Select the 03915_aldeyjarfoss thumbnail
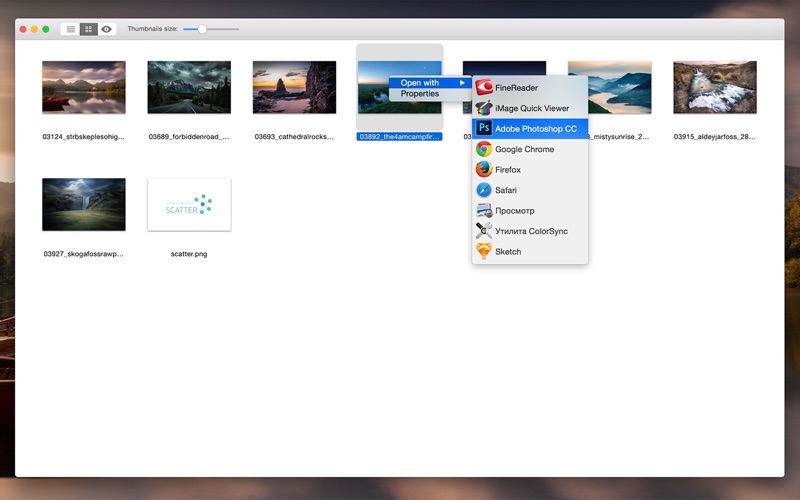 pyautogui.click(x=715, y=87)
